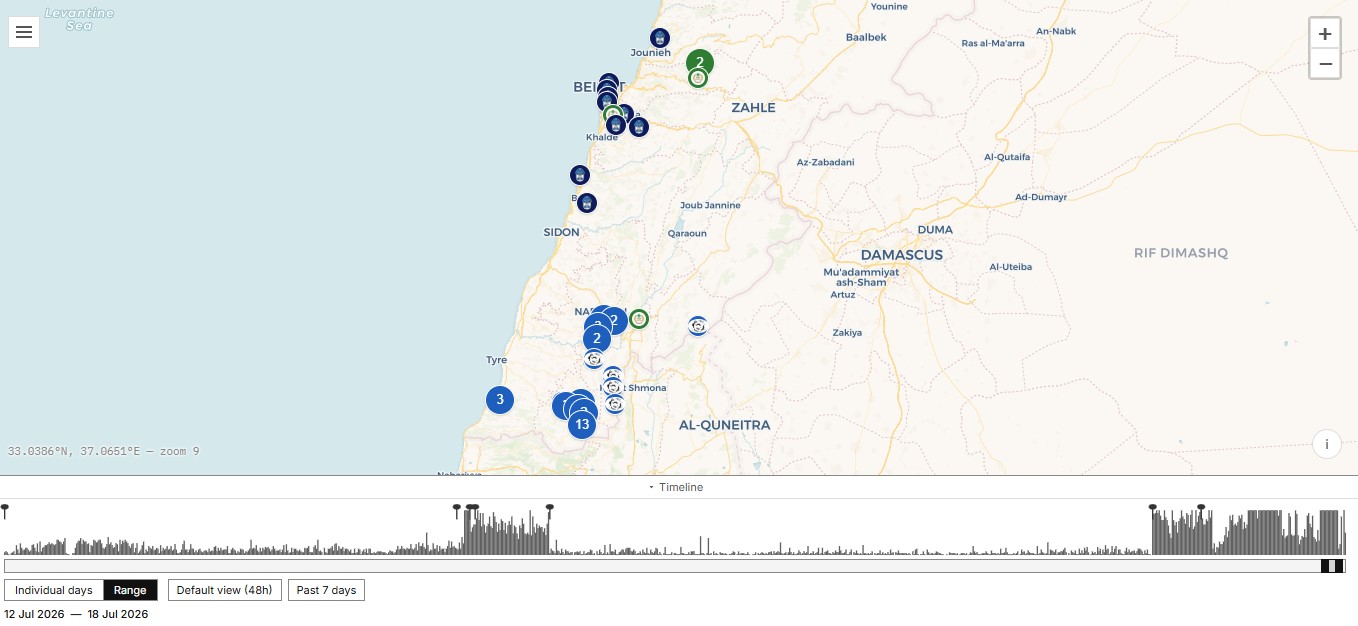Open the dark blue marker above Jounieh

tap(660, 38)
